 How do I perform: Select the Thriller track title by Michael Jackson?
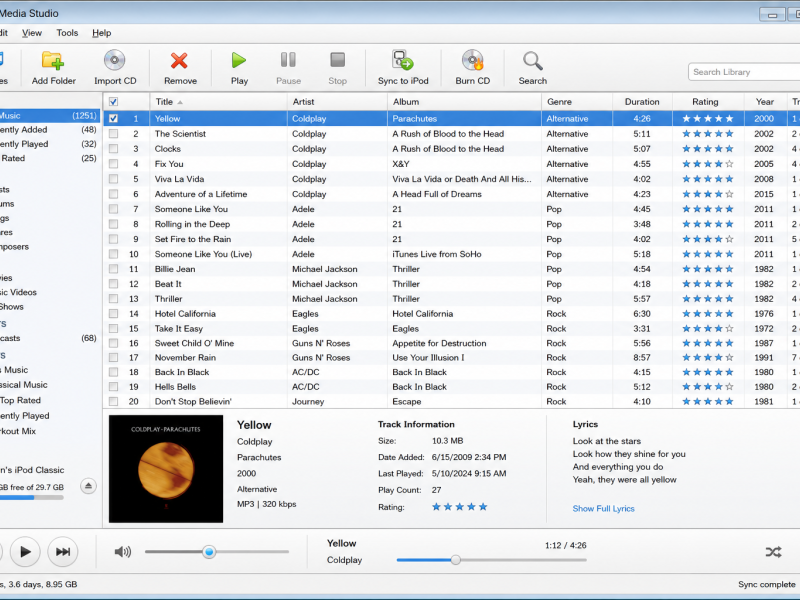pyautogui.click(x=168, y=299)
